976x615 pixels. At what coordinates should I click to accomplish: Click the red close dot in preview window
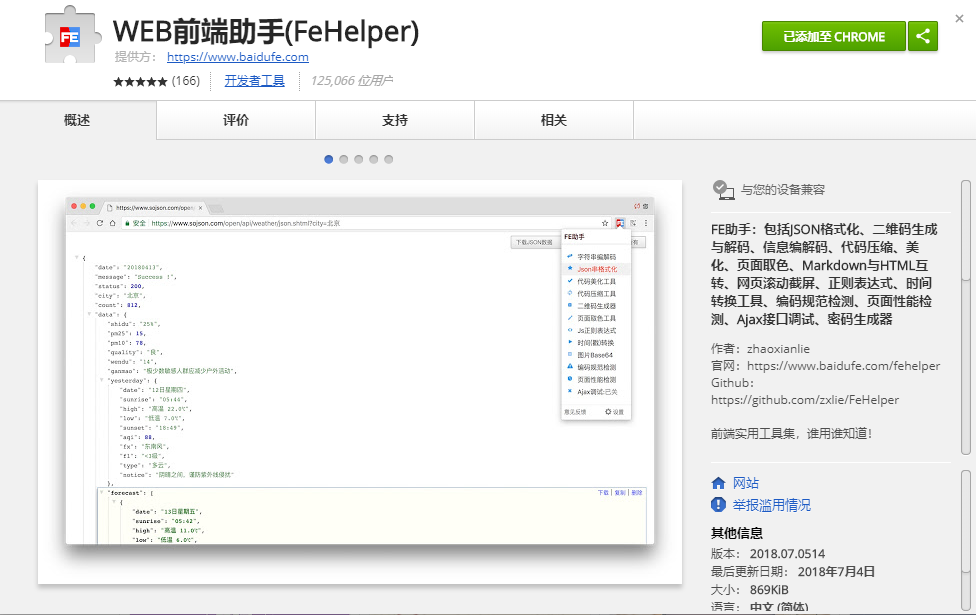(74, 206)
